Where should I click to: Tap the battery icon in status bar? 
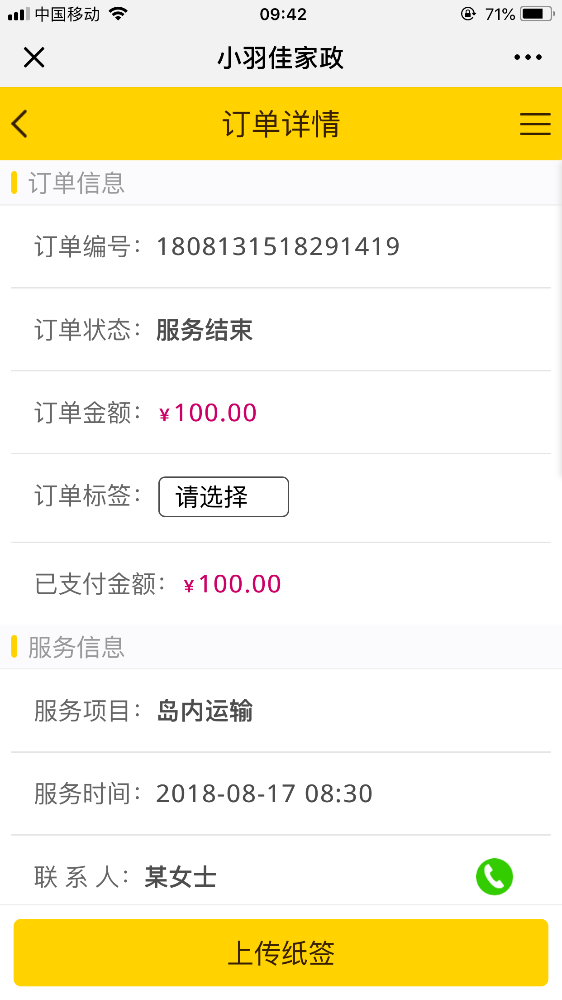(536, 13)
